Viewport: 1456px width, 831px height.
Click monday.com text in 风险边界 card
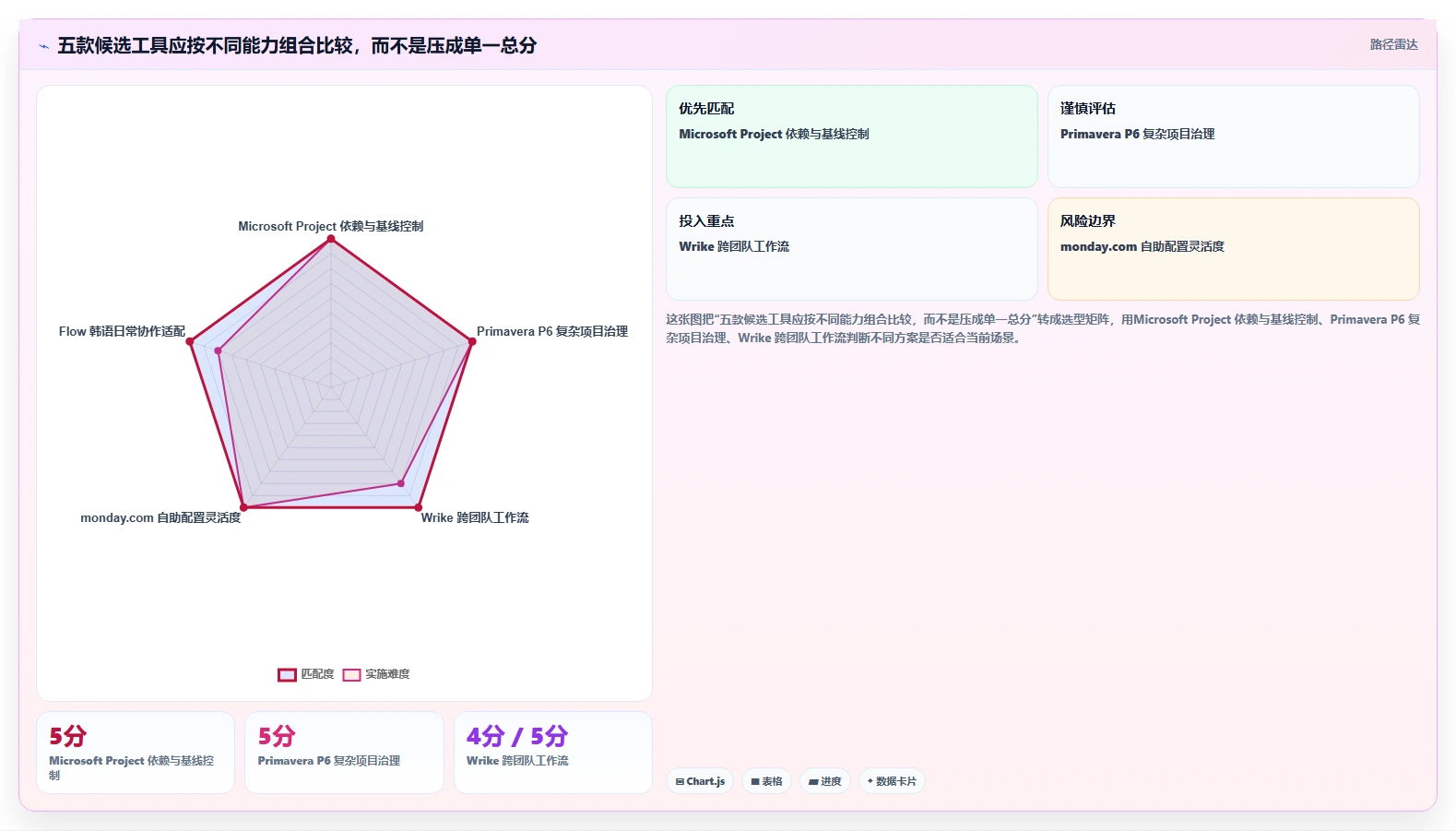pos(1142,246)
